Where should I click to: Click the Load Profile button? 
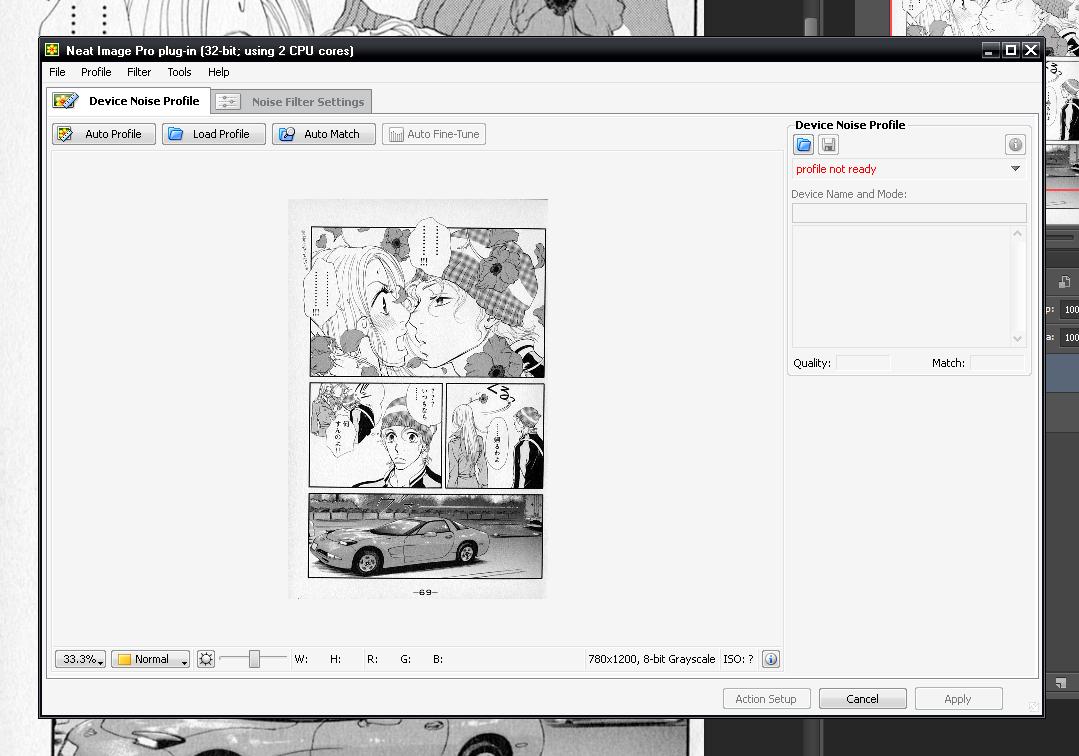[x=214, y=134]
